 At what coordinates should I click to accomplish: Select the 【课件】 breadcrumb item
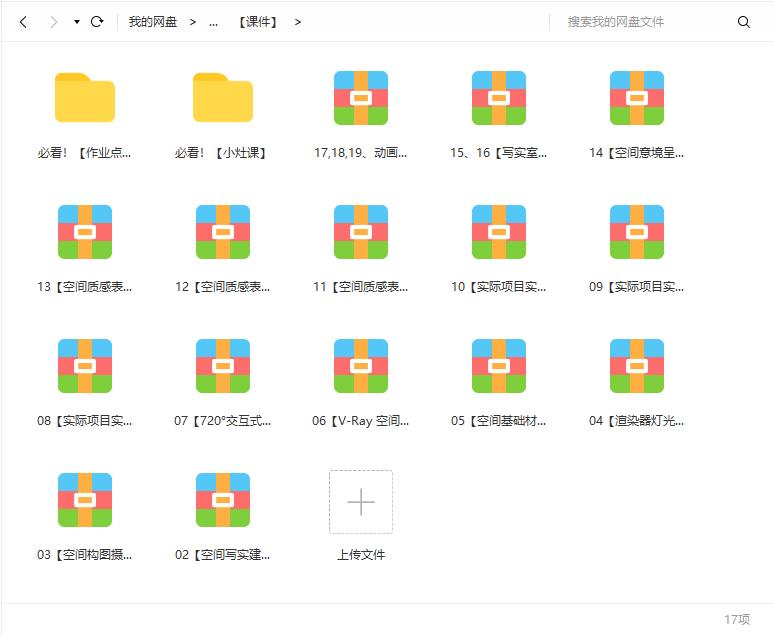pyautogui.click(x=258, y=22)
